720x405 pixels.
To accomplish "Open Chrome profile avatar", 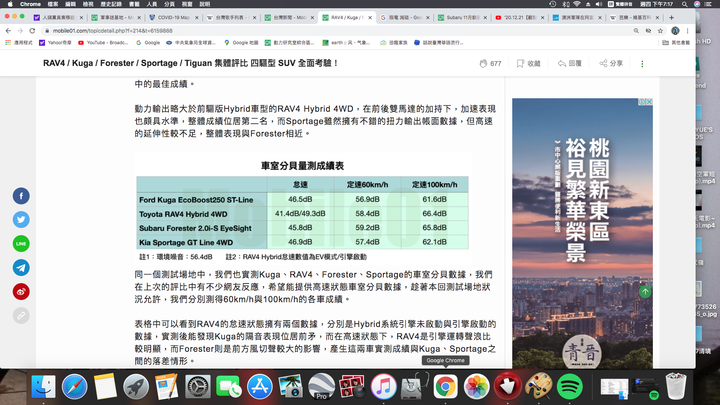I will [675, 31].
